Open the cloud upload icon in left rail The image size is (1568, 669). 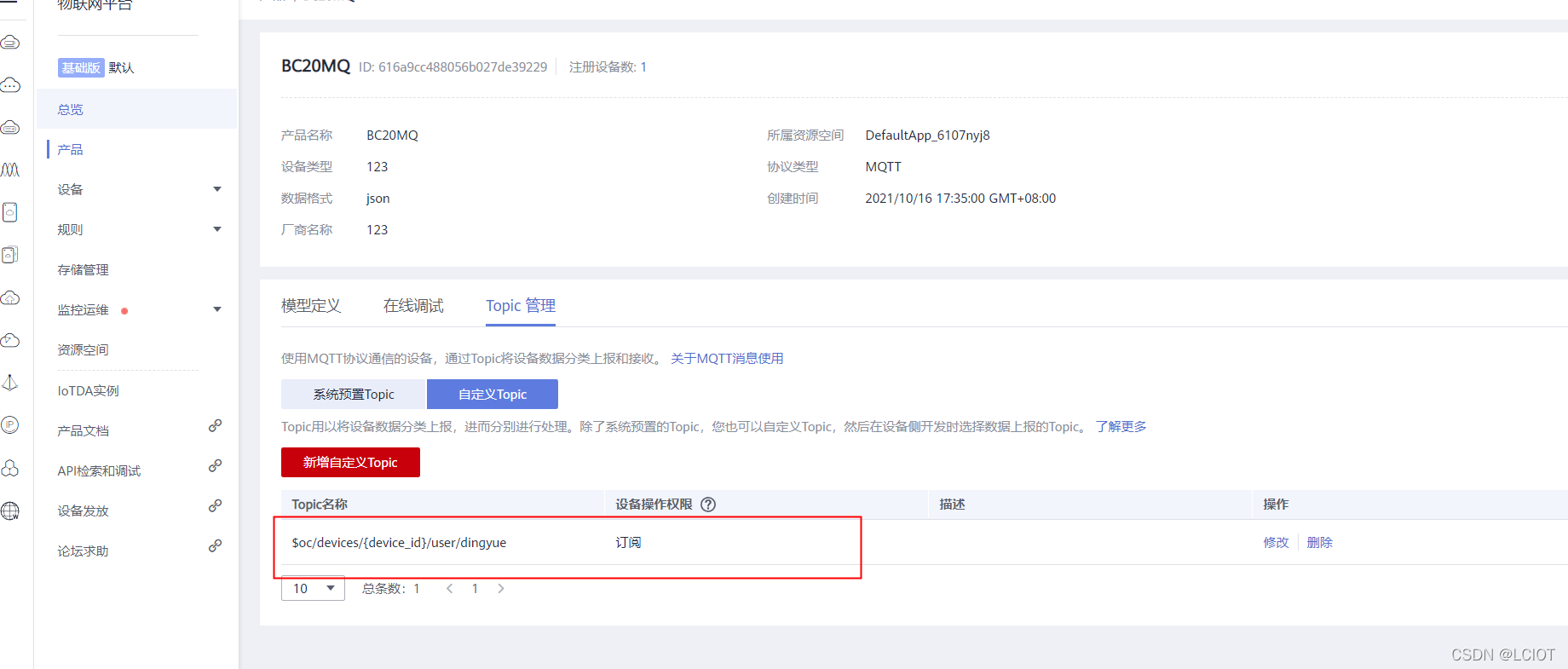[10, 297]
